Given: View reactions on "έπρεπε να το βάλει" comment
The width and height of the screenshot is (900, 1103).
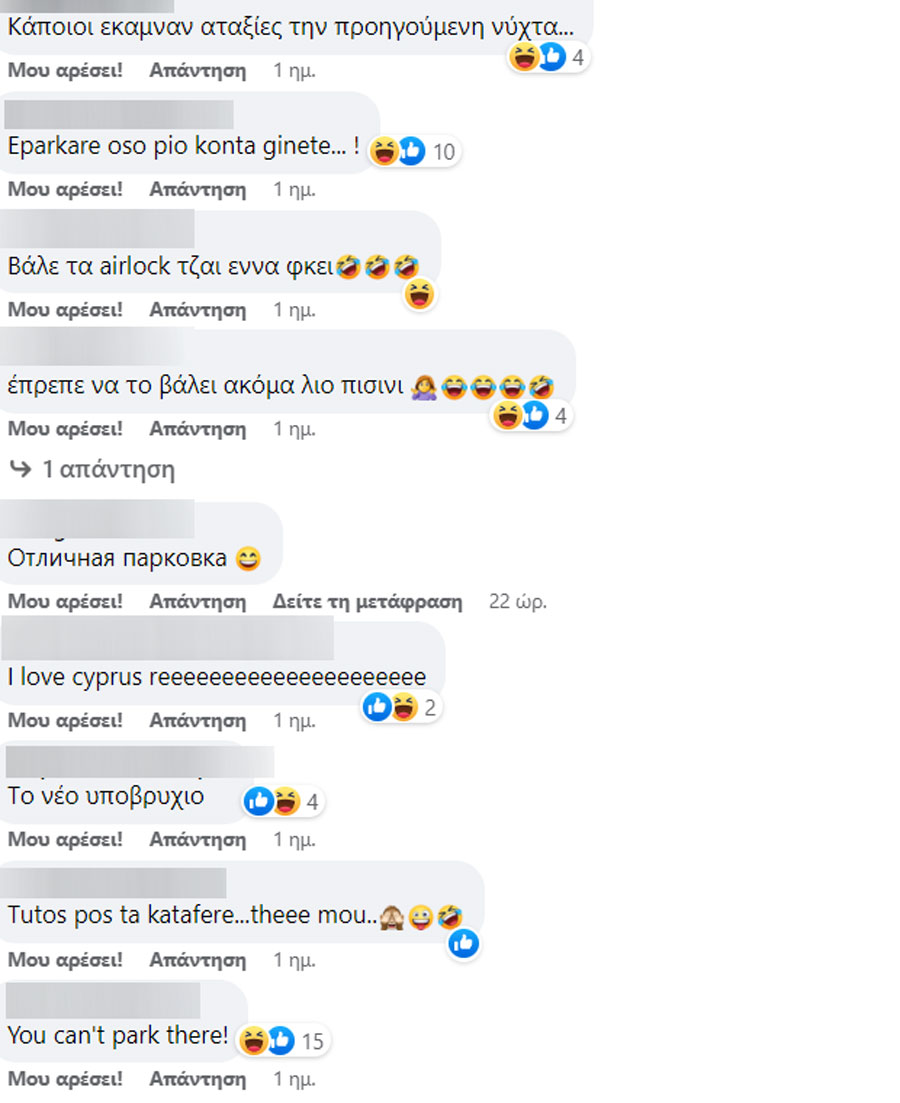Looking at the screenshot, I should pyautogui.click(x=531, y=416).
